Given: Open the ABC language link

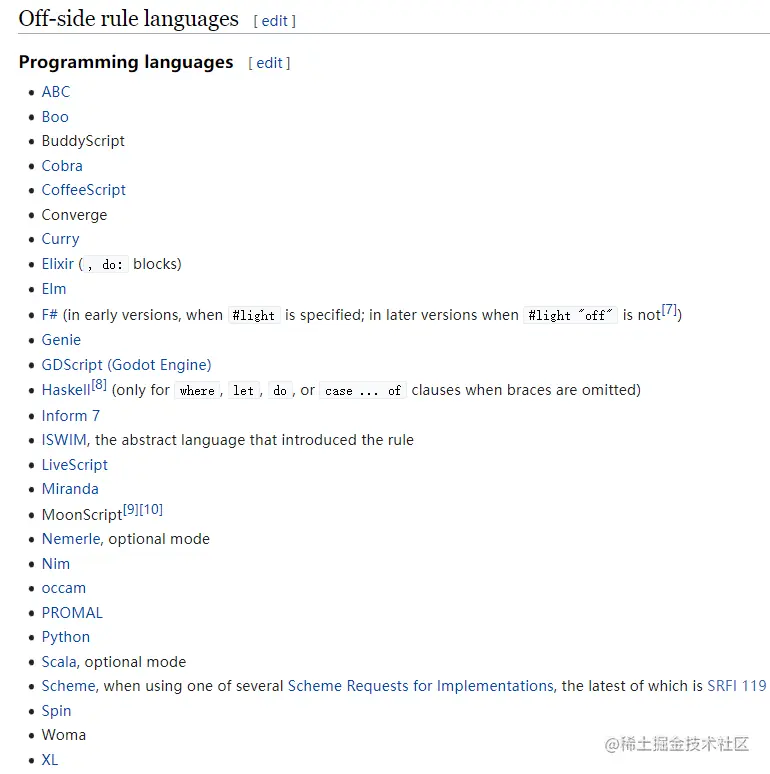Looking at the screenshot, I should pyautogui.click(x=56, y=92).
